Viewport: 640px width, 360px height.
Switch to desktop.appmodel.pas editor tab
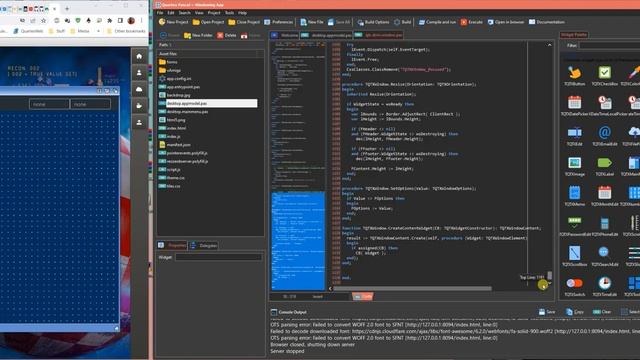coord(327,35)
